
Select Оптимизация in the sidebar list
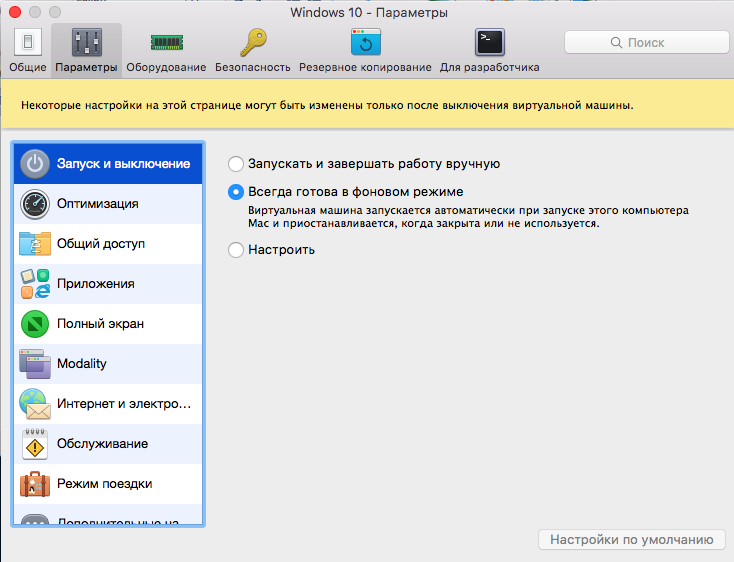(108, 204)
